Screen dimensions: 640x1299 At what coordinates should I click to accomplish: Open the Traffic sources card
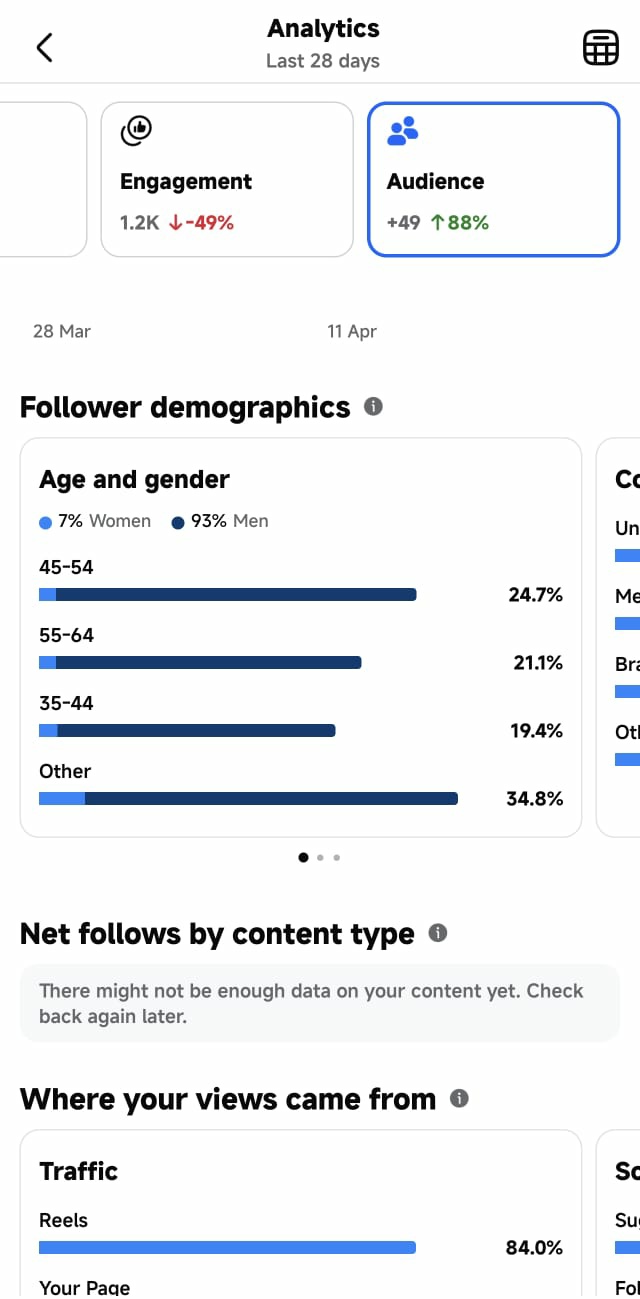click(x=301, y=1214)
